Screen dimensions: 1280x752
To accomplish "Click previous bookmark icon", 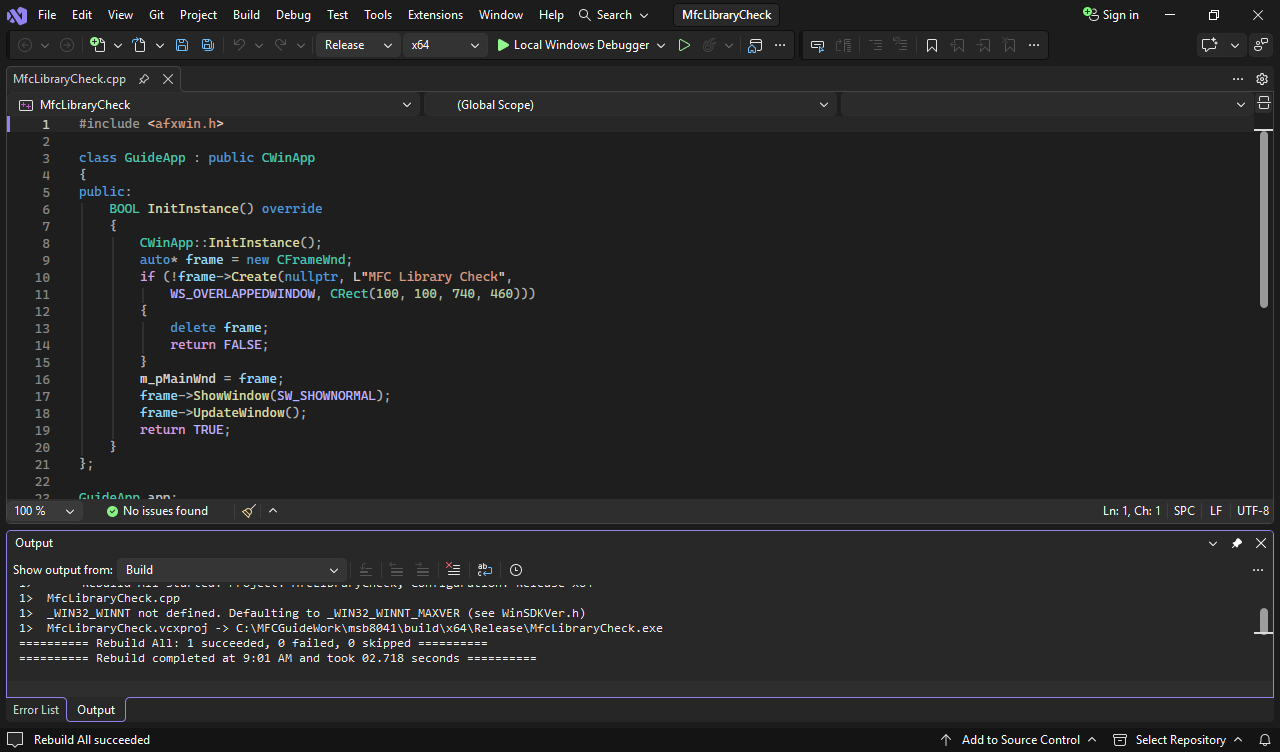I will tap(958, 45).
